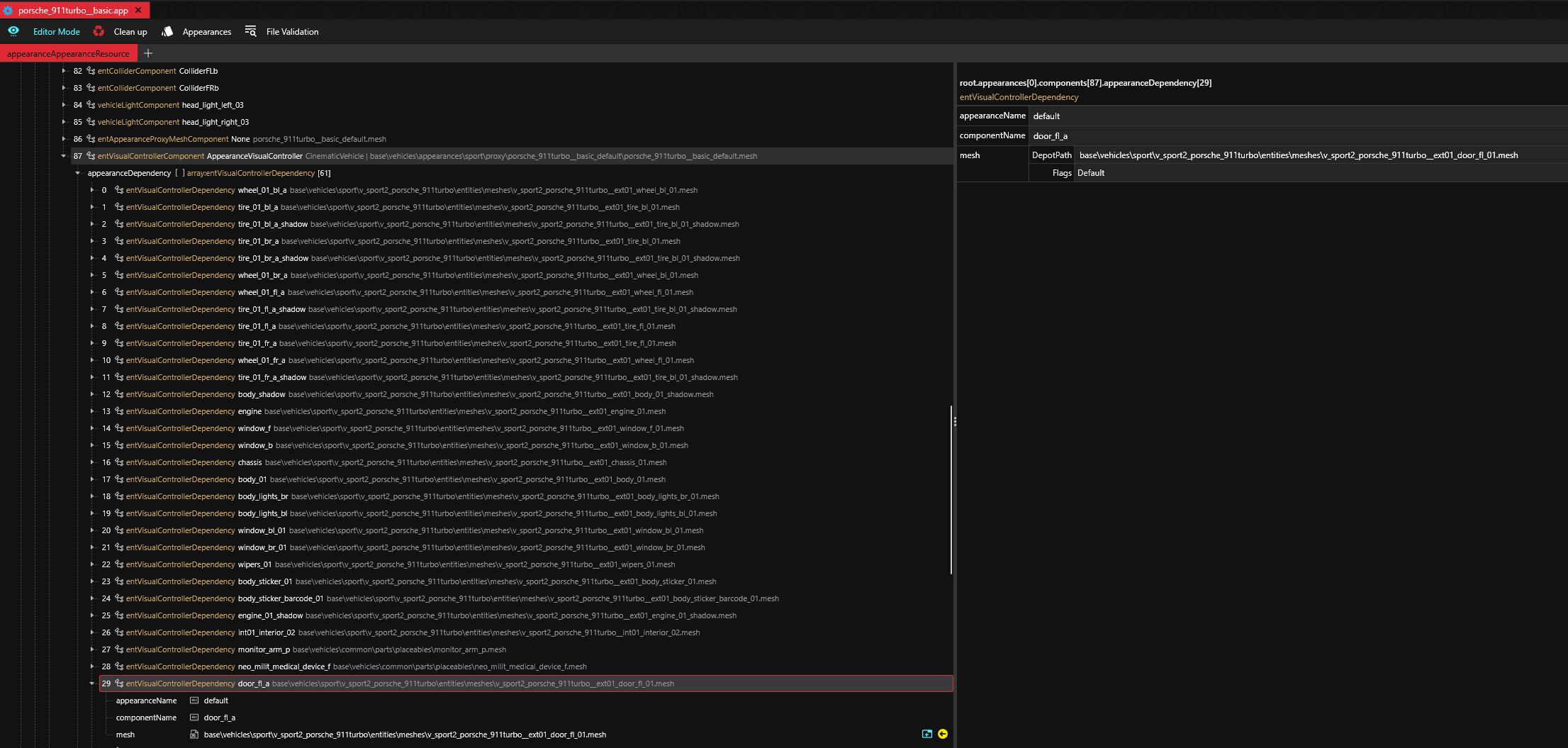
Task: Click the File Validation button label
Action: 292,32
